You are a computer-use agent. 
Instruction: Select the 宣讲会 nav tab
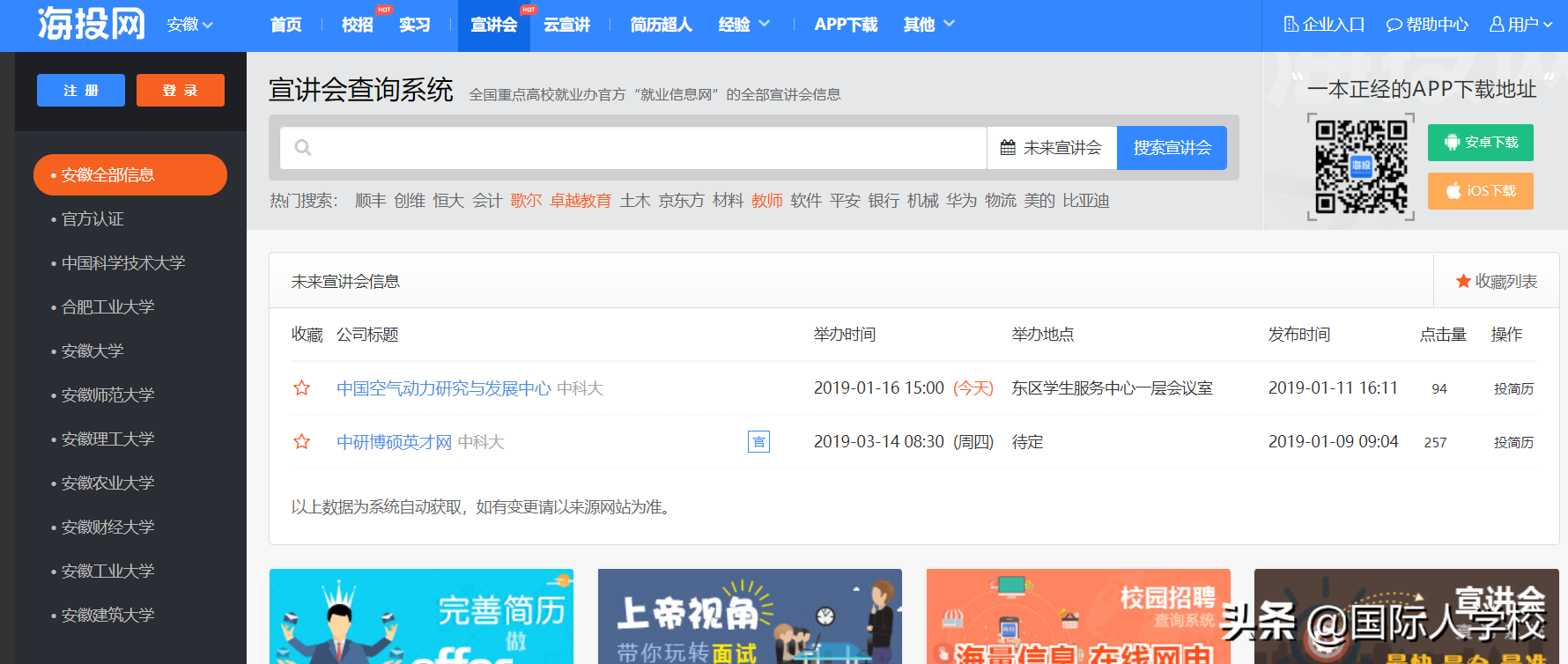494,26
